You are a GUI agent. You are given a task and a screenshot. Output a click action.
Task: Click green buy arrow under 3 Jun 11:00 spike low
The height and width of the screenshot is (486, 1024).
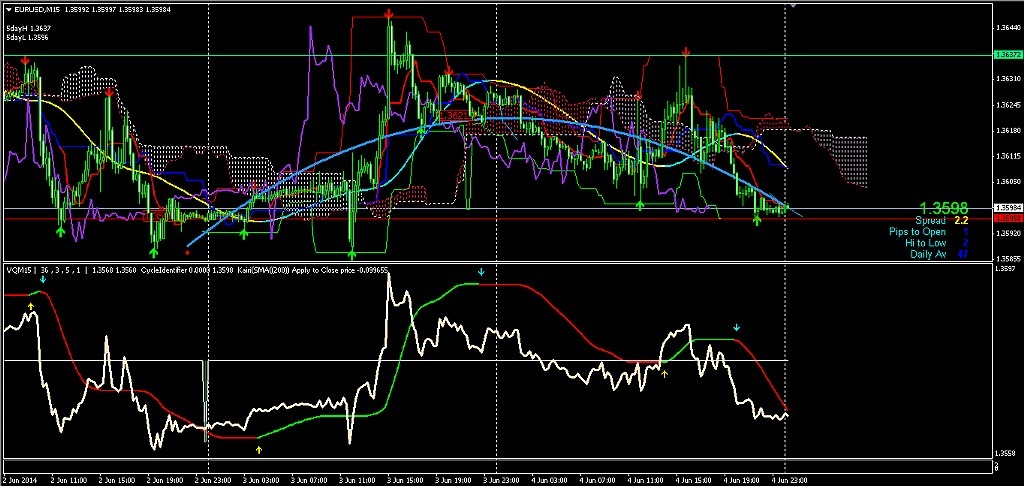353,253
